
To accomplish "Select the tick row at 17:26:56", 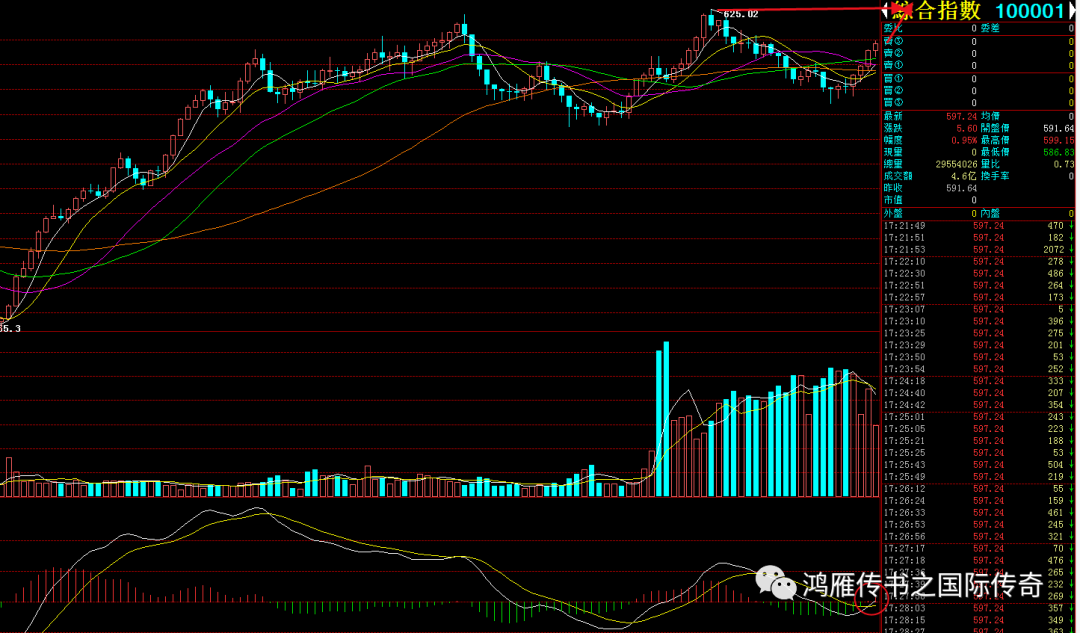I will [x=979, y=537].
